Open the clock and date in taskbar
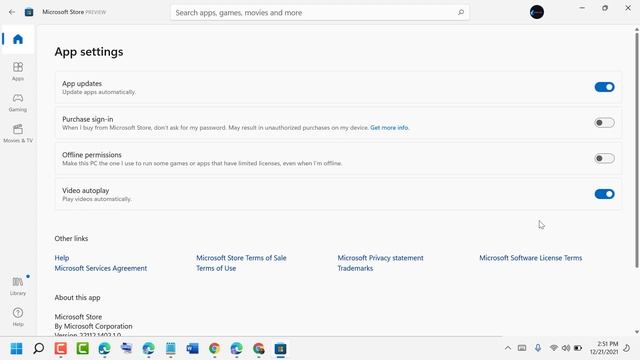Screen dimensions: 640x360 pos(604,348)
